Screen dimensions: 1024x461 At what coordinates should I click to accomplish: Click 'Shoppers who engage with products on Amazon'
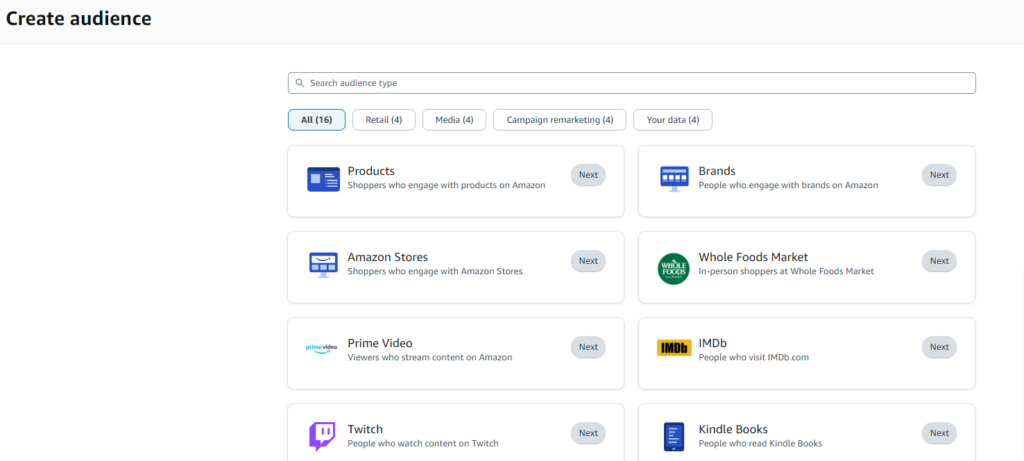pyautogui.click(x=446, y=185)
